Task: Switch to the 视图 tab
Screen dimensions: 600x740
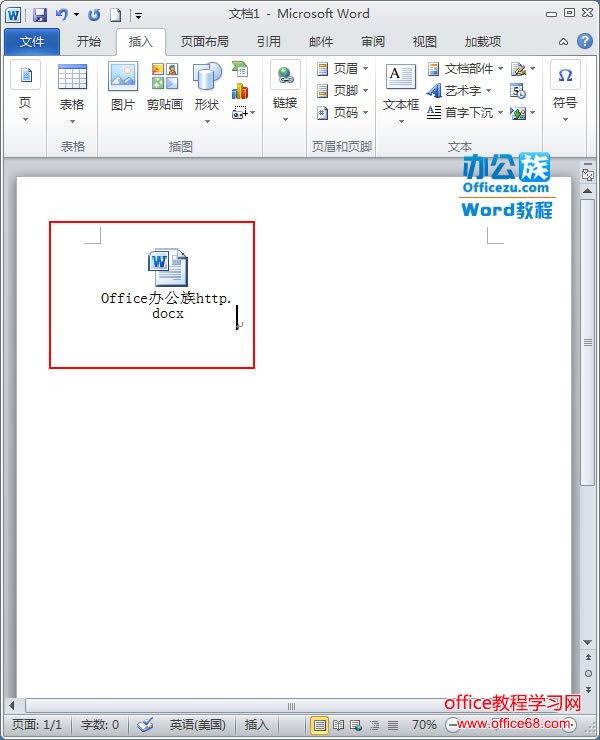Action: pyautogui.click(x=424, y=42)
